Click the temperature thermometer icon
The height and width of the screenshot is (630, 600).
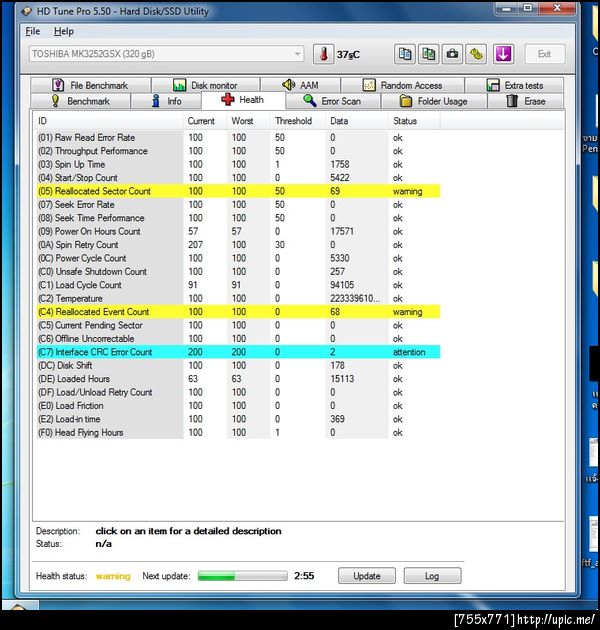pos(324,54)
